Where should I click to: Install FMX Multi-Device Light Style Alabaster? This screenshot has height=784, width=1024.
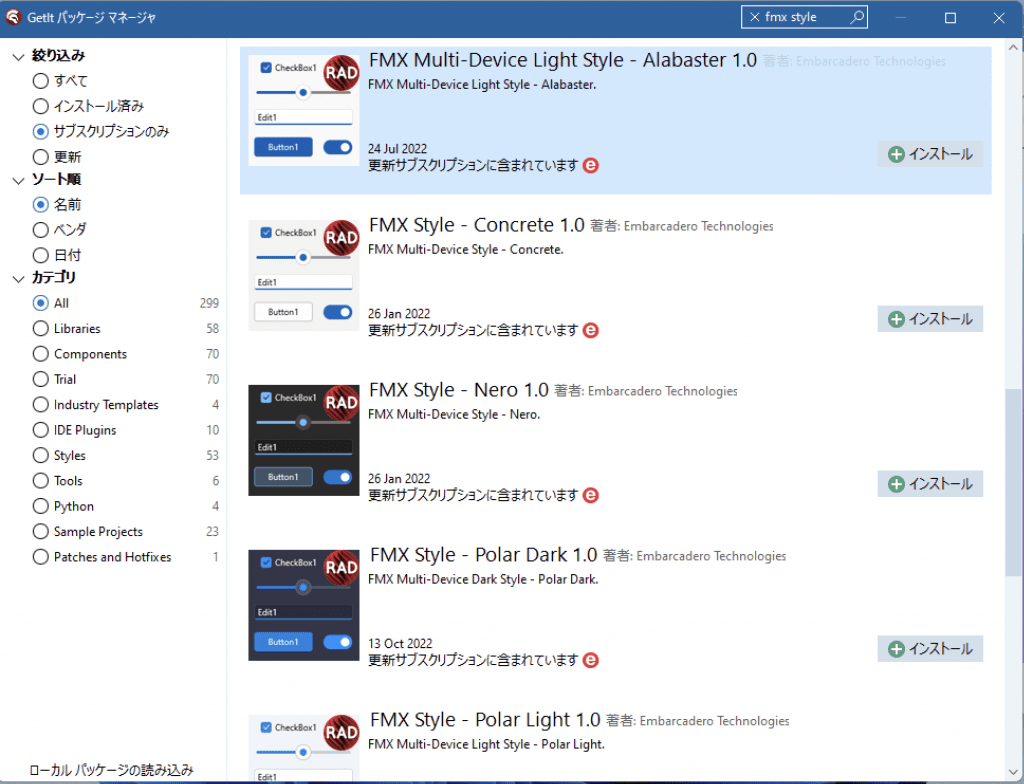(930, 154)
